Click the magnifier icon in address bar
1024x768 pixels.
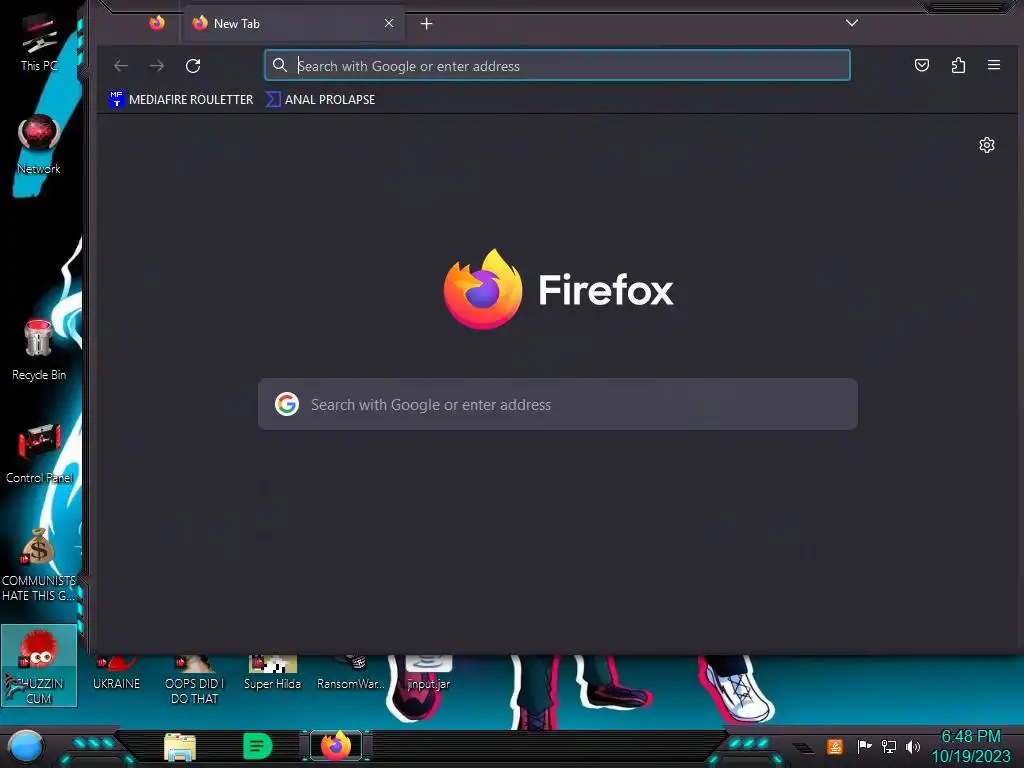pos(280,65)
